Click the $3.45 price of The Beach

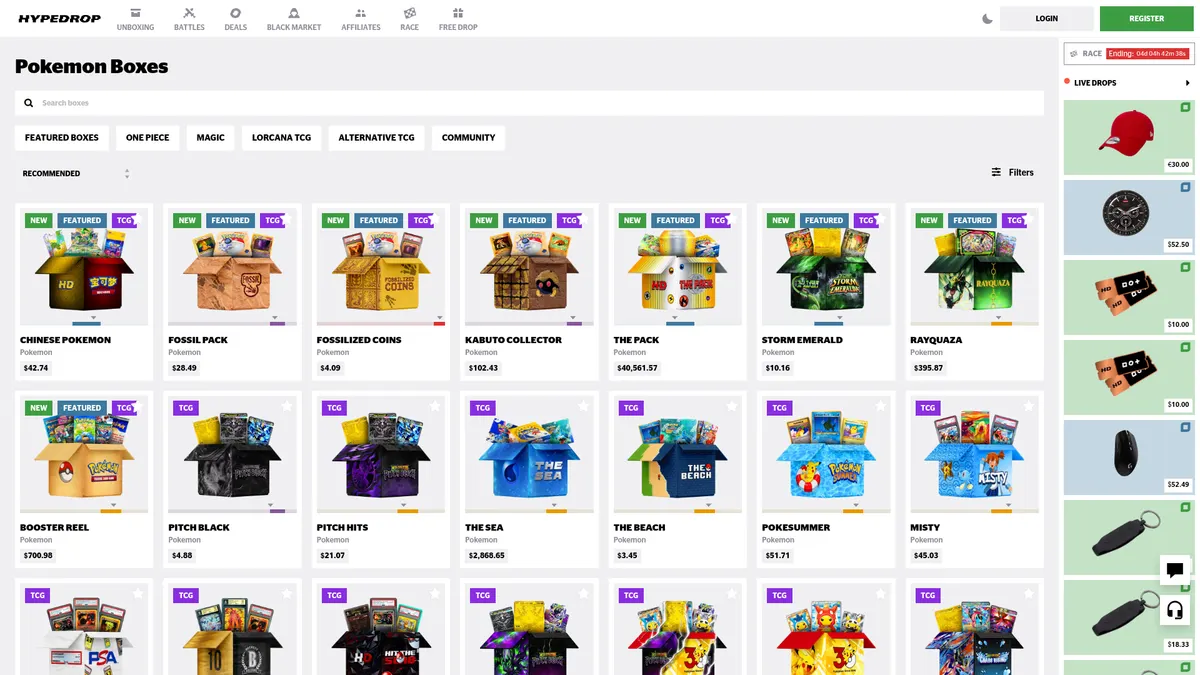pos(627,555)
